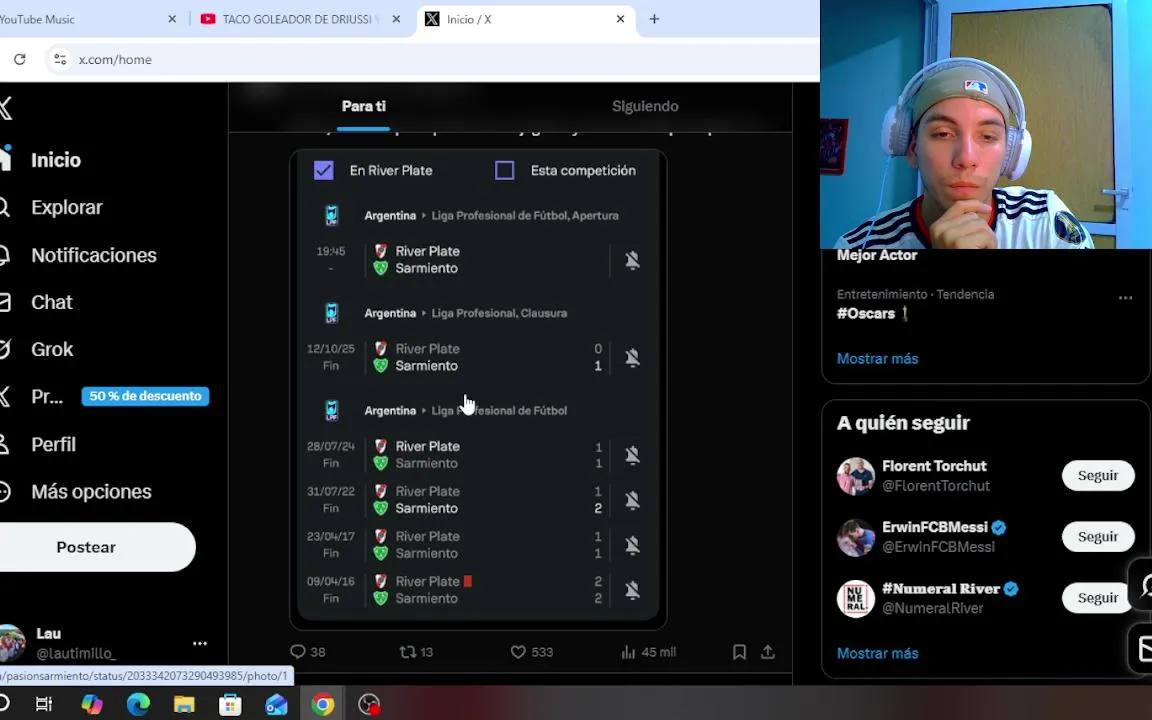The image size is (1152, 720).
Task: Open Task View on the taskbar
Action: pyautogui.click(x=44, y=704)
